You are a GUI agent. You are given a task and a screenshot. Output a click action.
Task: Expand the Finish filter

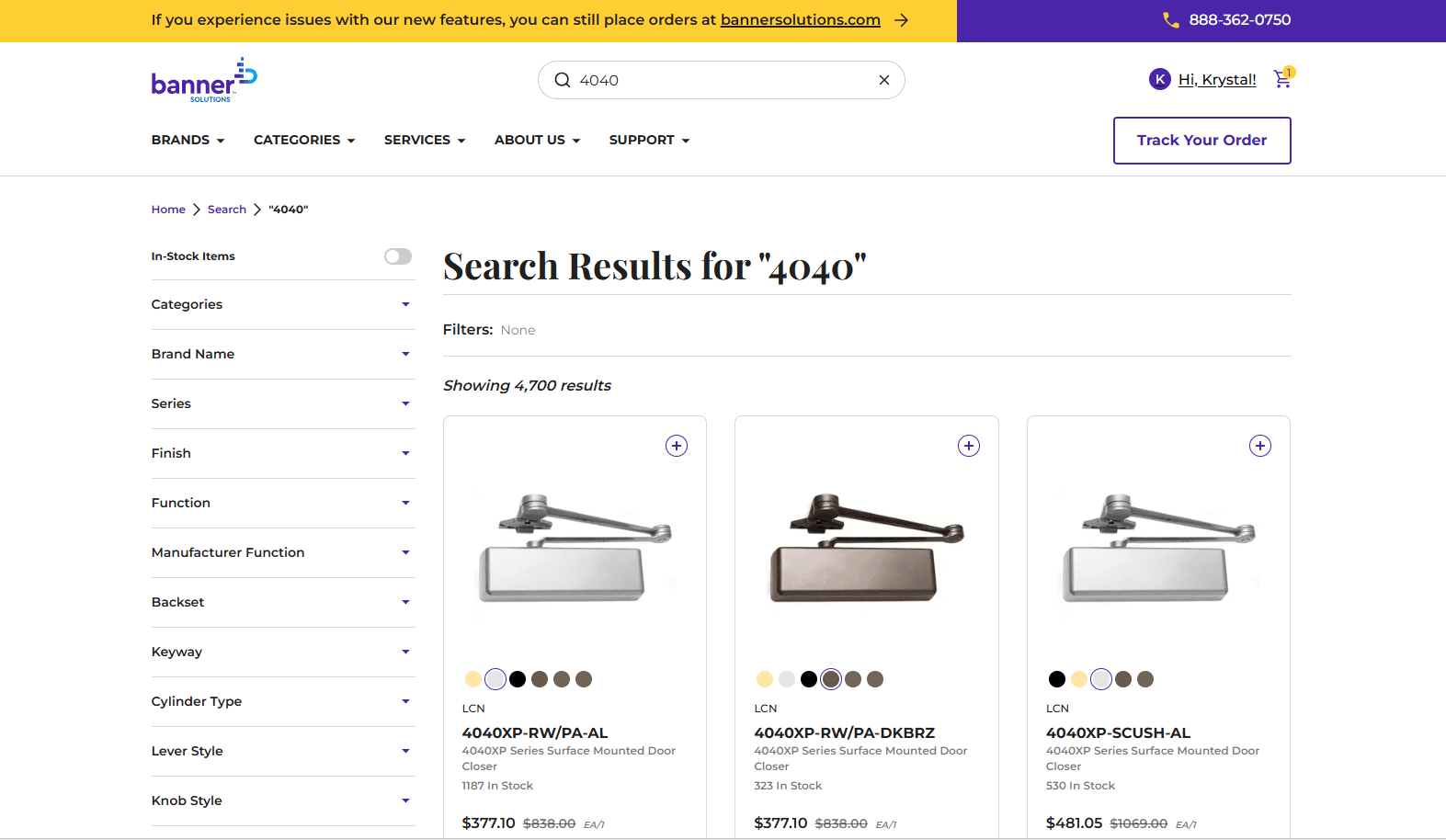(283, 453)
